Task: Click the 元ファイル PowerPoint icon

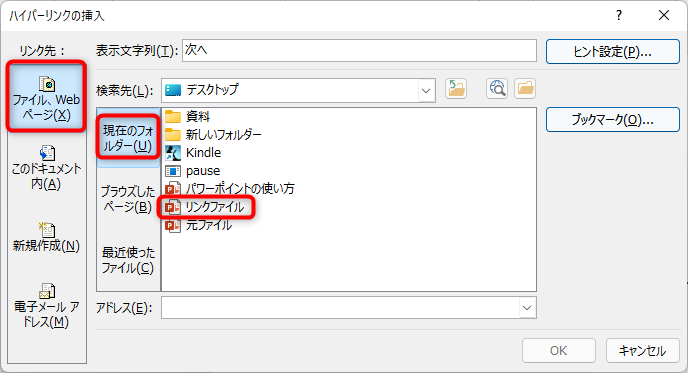Action: (x=173, y=226)
